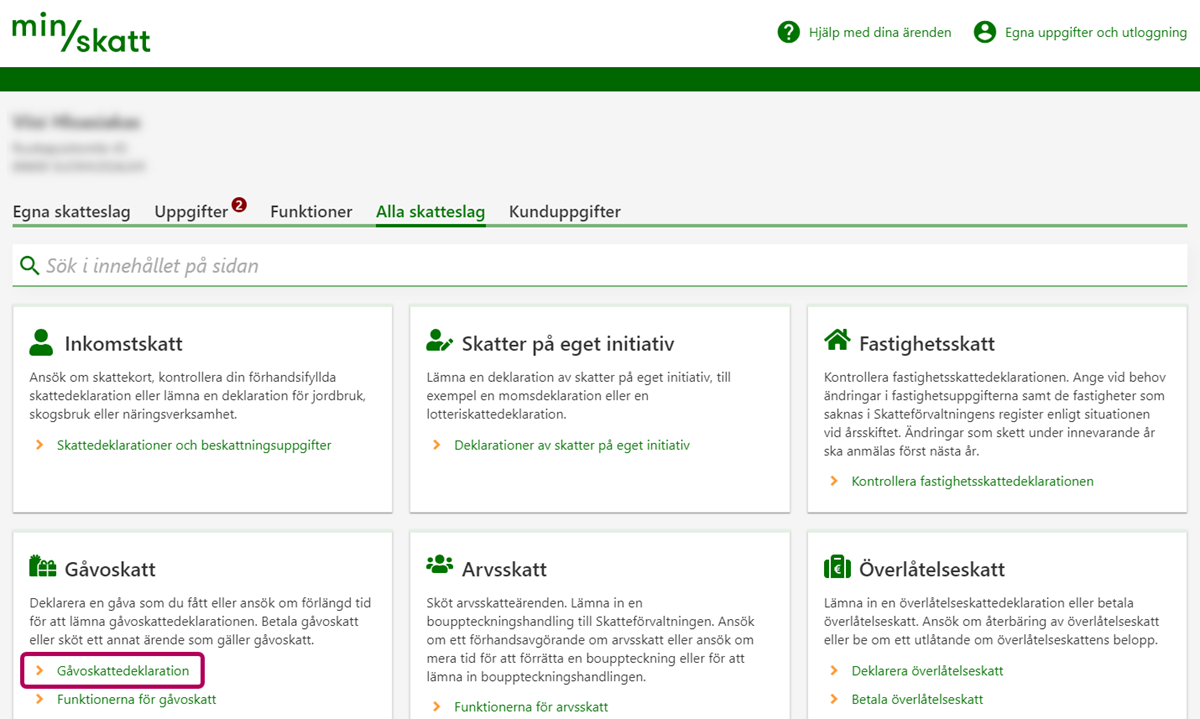
Task: Open Gåvoskattedeklaration link
Action: point(123,671)
